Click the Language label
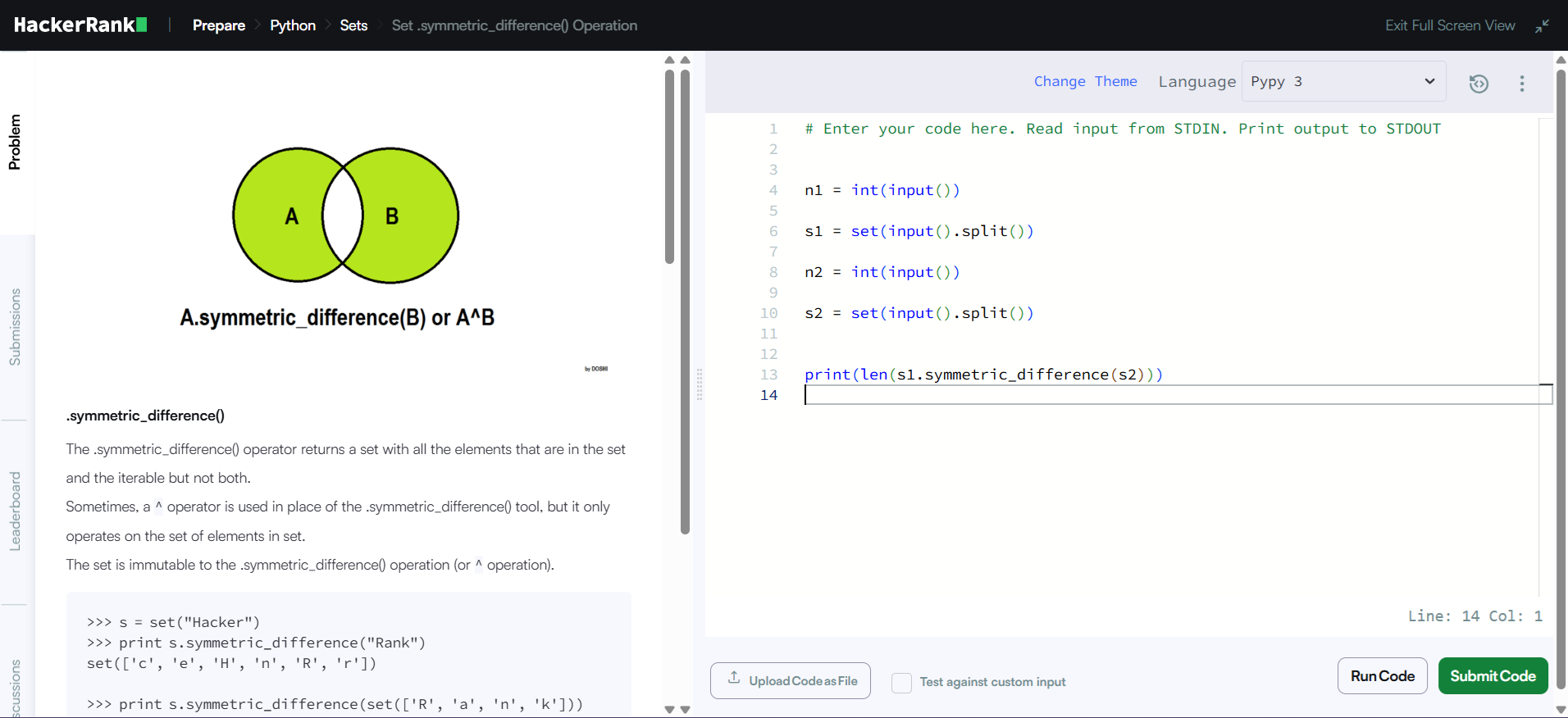The width and height of the screenshot is (1568, 718). click(x=1197, y=81)
